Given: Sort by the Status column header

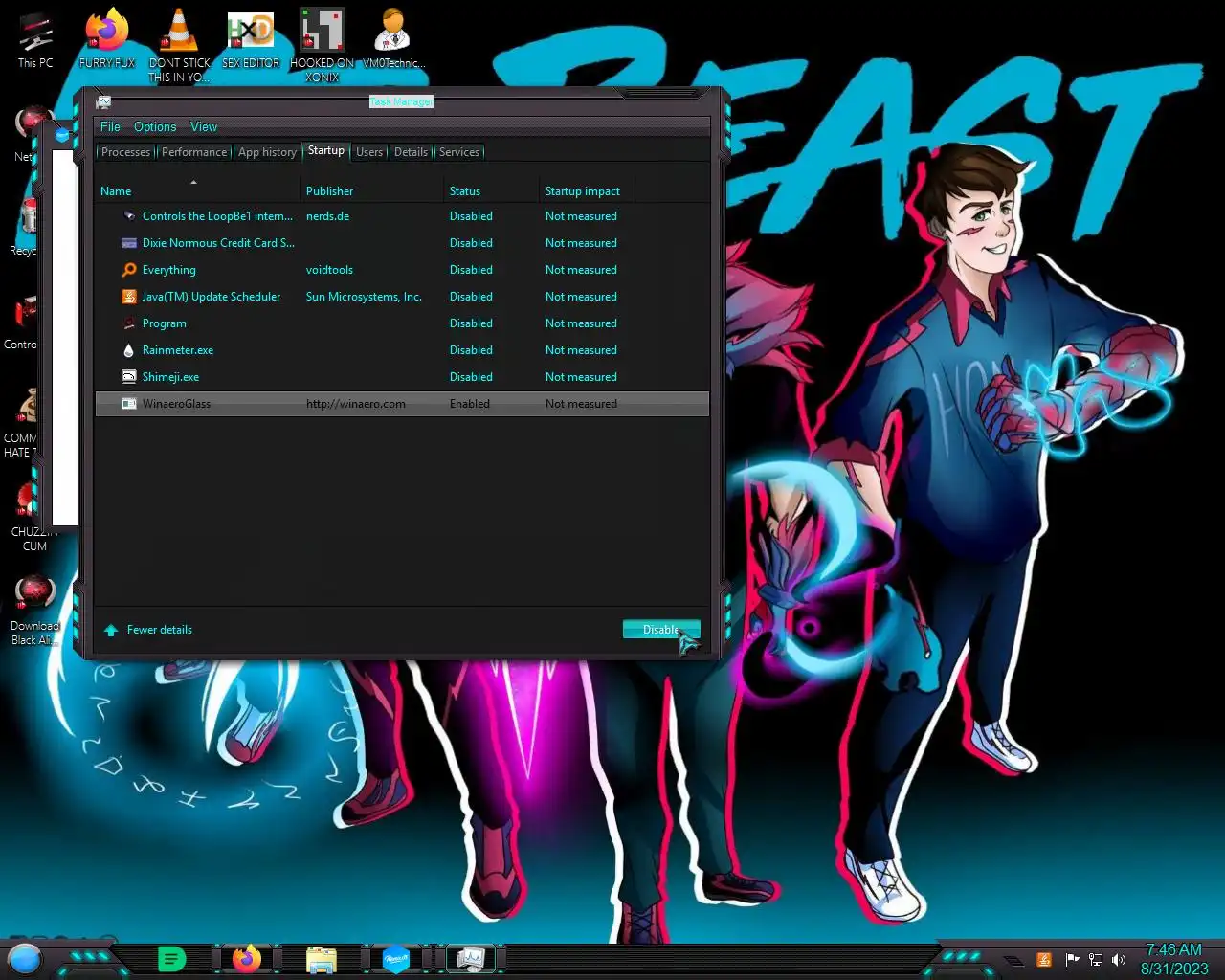Looking at the screenshot, I should tap(492, 190).
